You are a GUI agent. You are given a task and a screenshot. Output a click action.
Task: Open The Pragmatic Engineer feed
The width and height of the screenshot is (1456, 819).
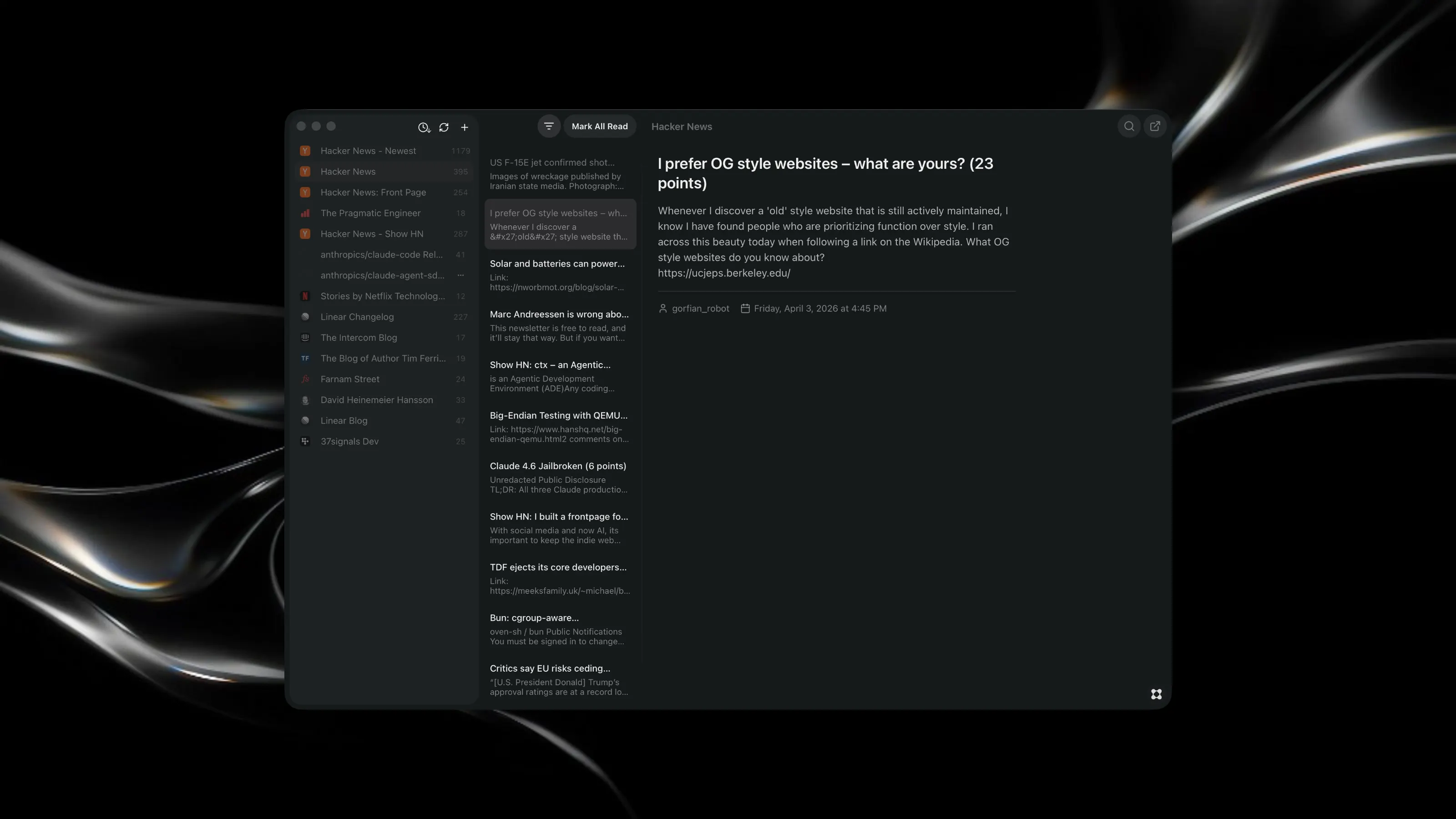click(384, 213)
